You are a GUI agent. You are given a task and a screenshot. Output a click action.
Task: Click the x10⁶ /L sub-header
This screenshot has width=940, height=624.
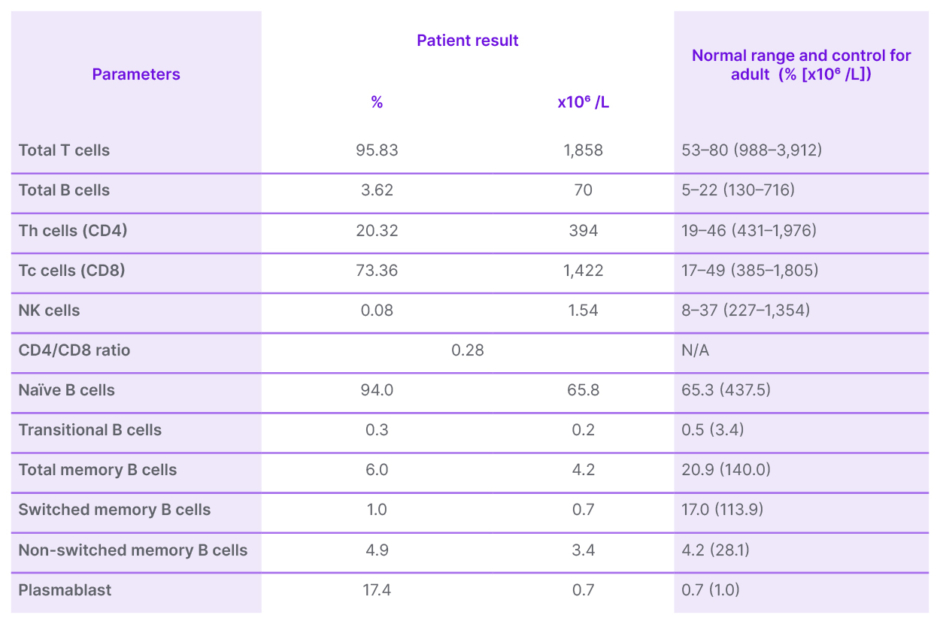point(583,102)
